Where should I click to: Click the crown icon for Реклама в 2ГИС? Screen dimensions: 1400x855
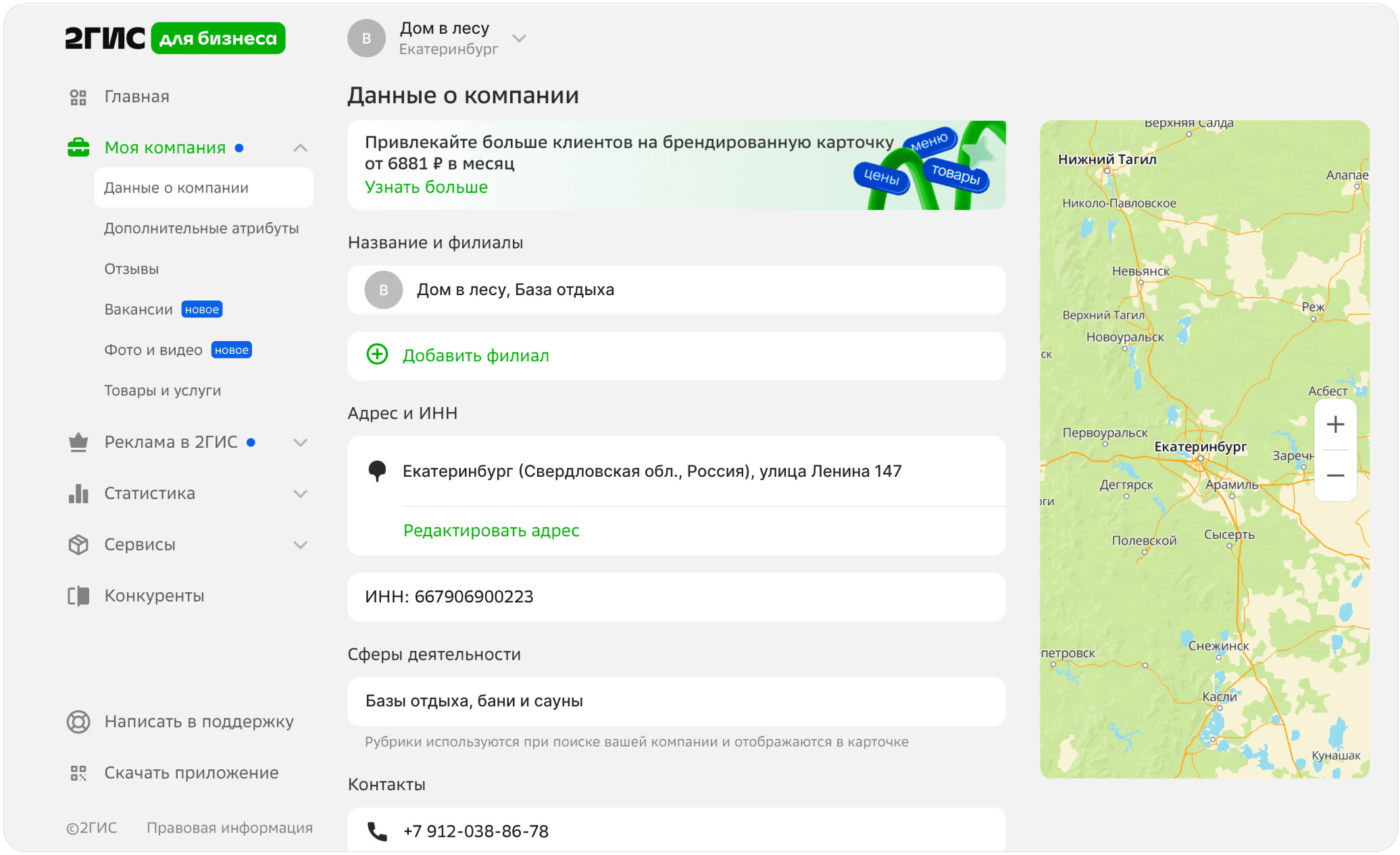click(78, 442)
